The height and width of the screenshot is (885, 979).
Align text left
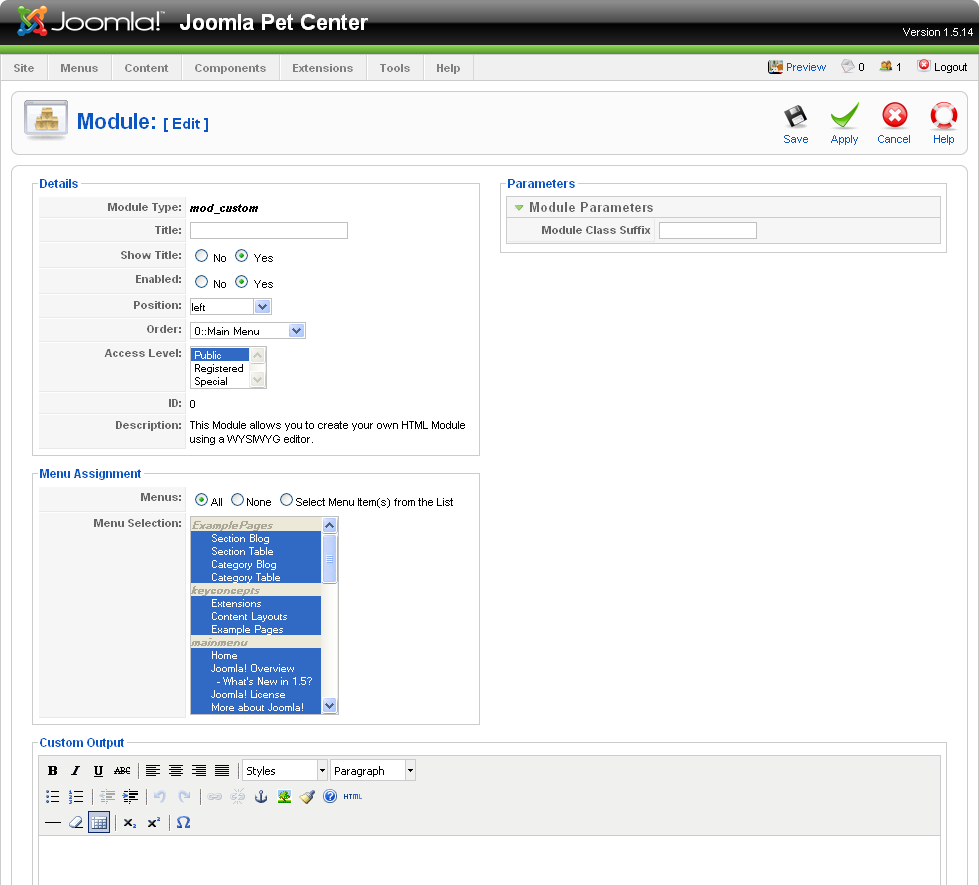tap(153, 771)
